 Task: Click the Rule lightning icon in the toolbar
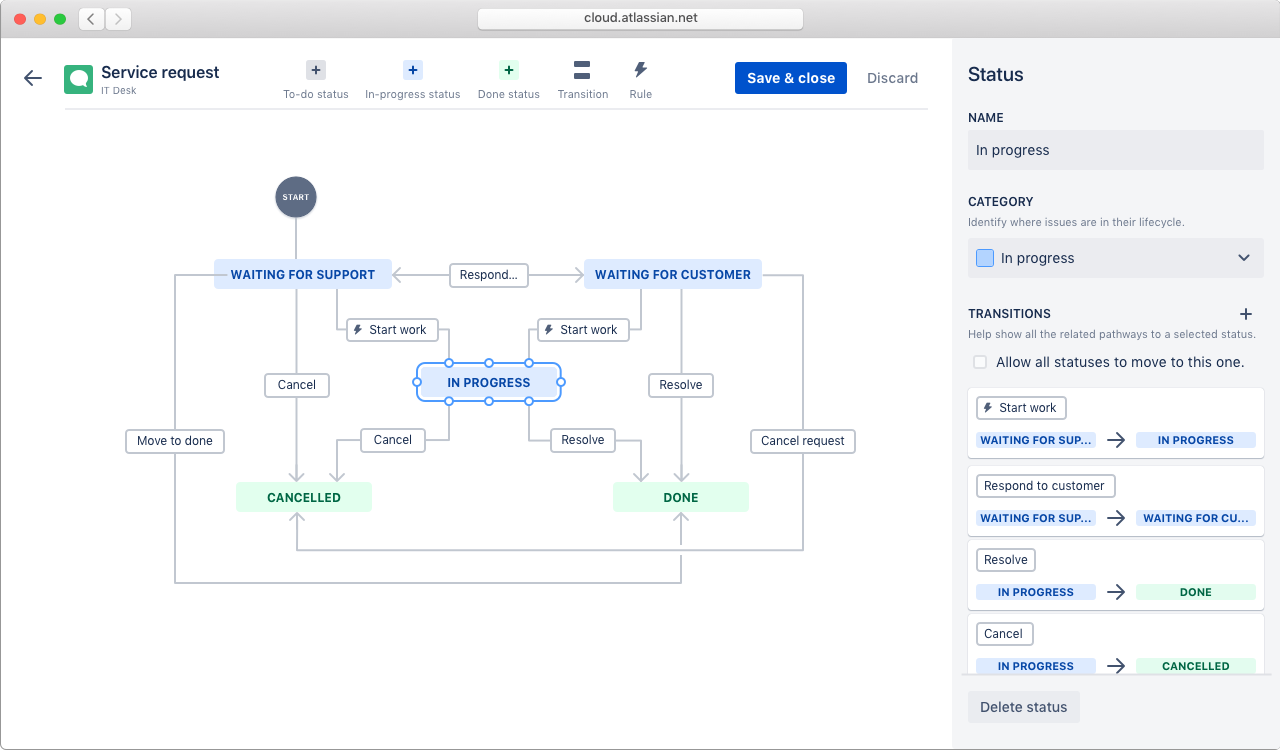(x=640, y=70)
